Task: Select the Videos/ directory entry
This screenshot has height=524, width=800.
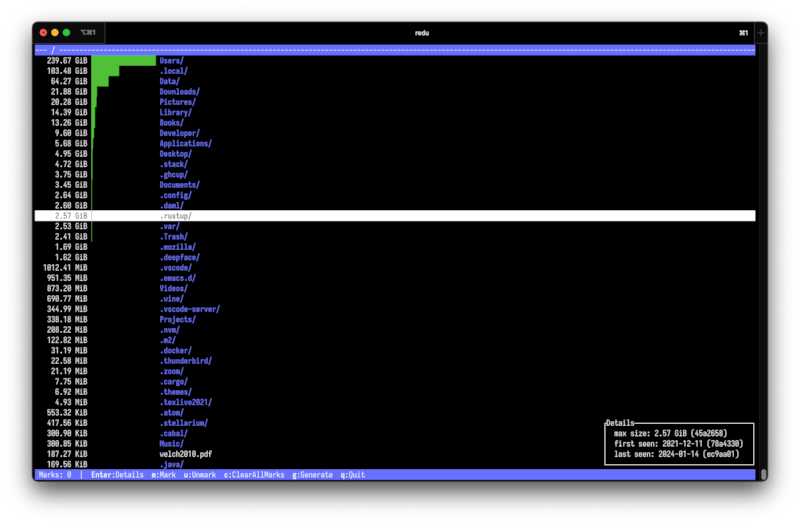Action: tap(173, 288)
